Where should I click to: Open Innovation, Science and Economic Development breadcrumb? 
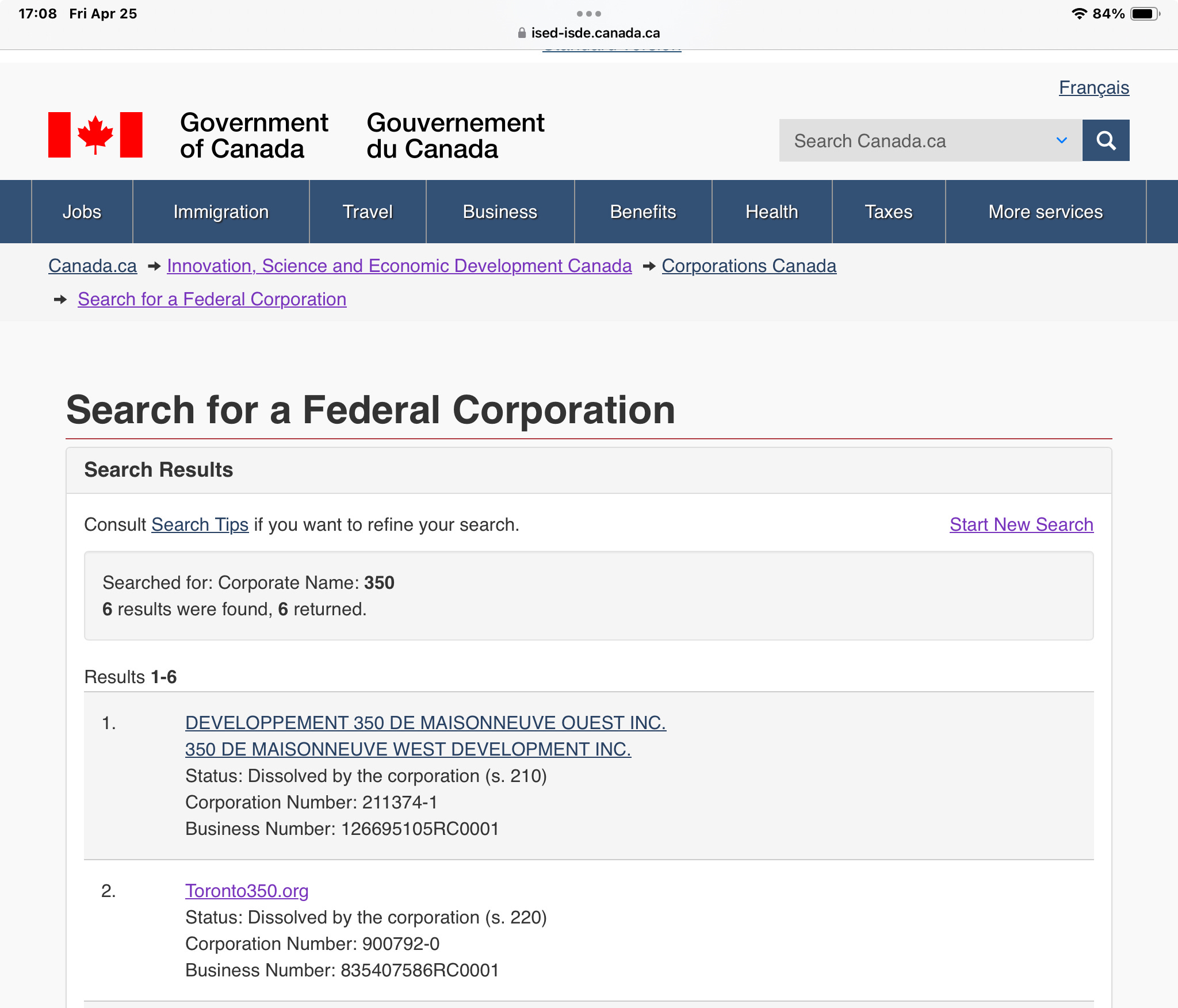pos(399,266)
